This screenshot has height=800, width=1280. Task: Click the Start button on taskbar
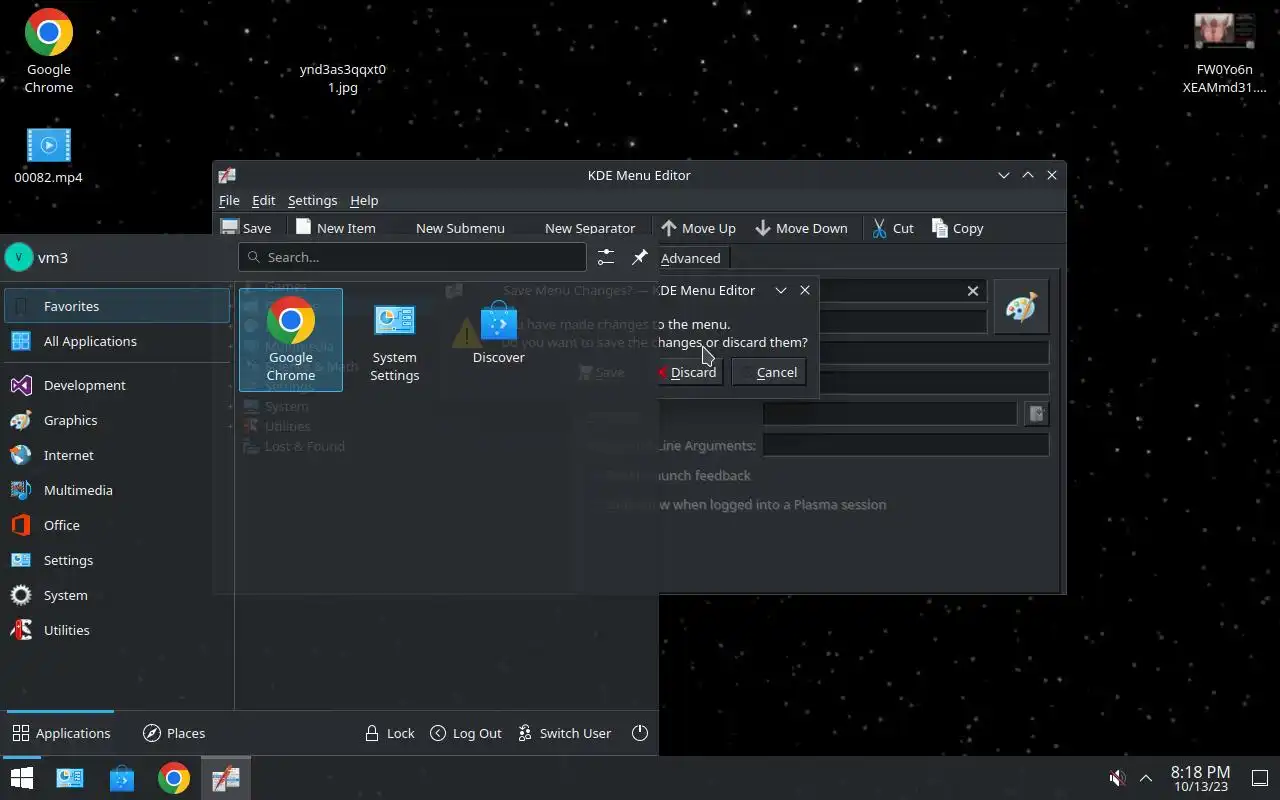coord(21,778)
